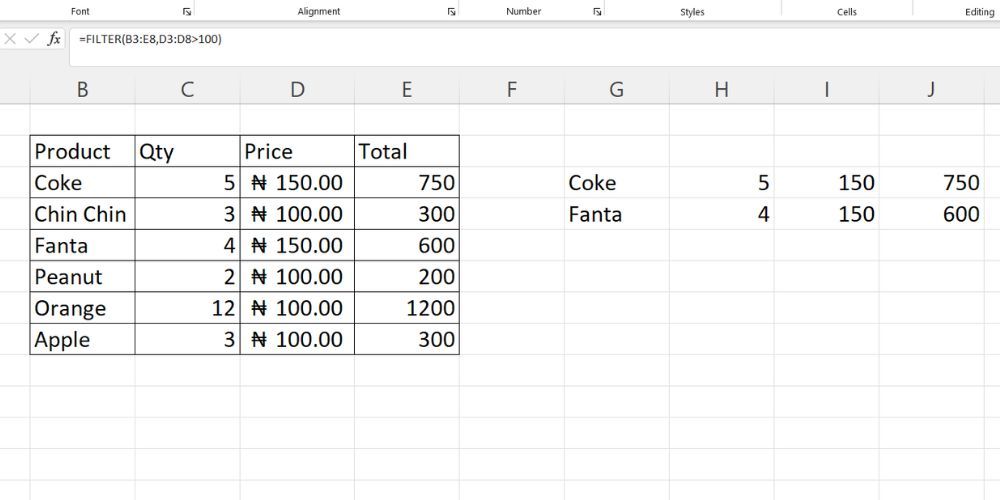
Task: Click the Total cell showing 1200
Action: point(407,308)
